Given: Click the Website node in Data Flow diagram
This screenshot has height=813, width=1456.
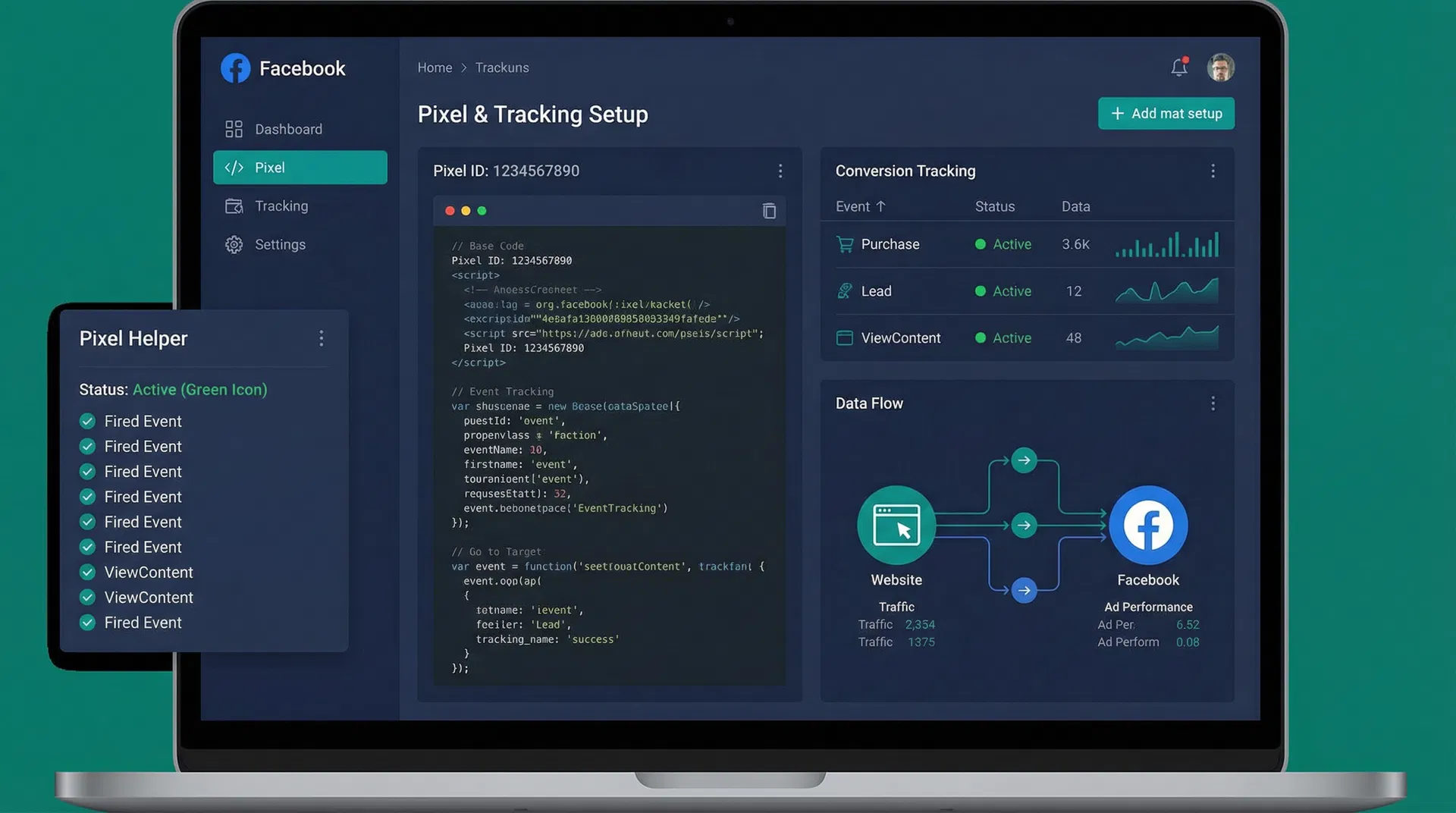Looking at the screenshot, I should pyautogui.click(x=896, y=525).
